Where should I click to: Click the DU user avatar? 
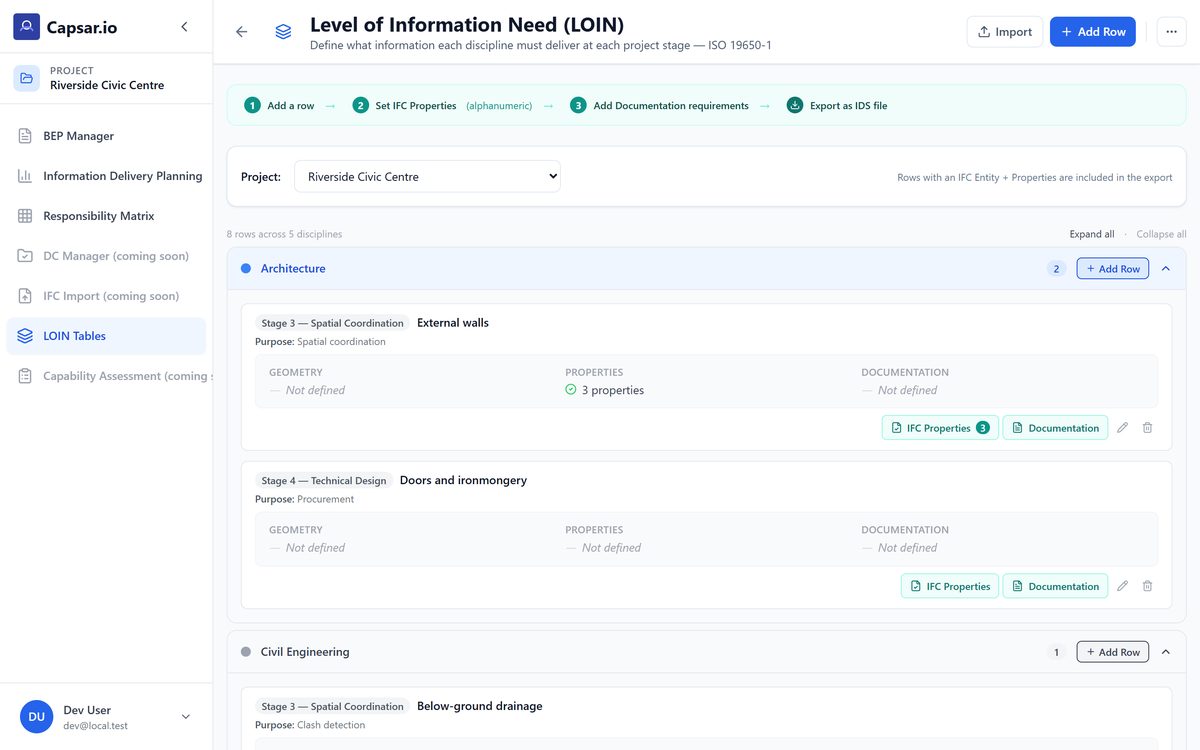[x=36, y=717]
